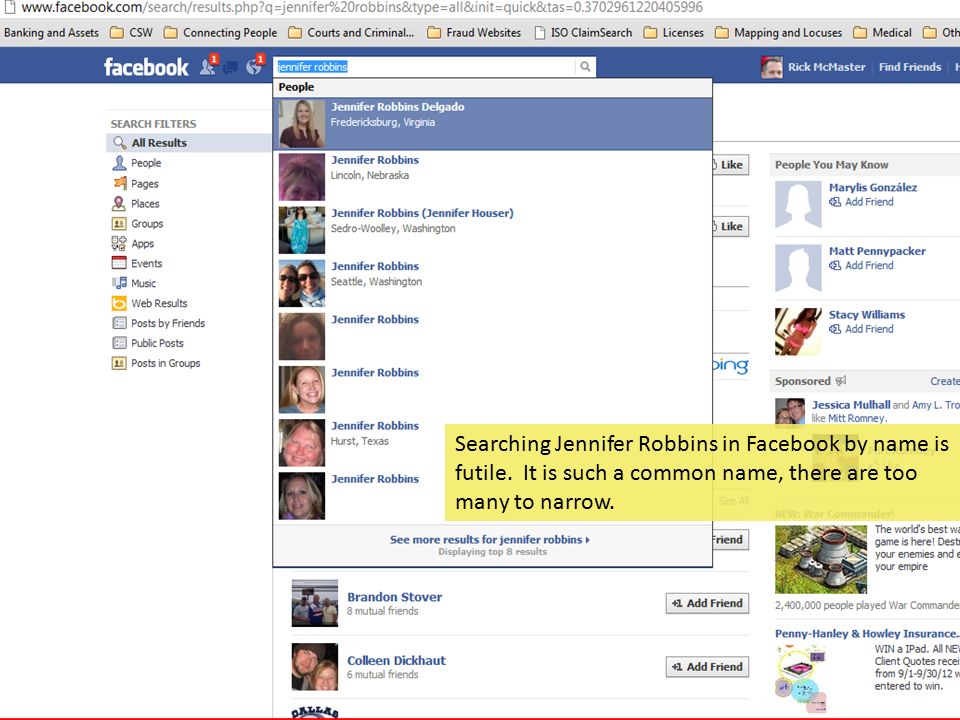960x720 pixels.
Task: Click the search magnifier button
Action: [585, 67]
